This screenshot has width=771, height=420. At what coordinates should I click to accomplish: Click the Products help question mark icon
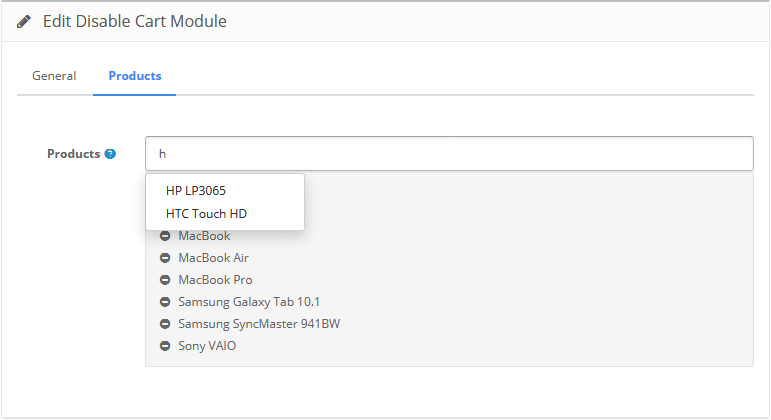pyautogui.click(x=110, y=154)
